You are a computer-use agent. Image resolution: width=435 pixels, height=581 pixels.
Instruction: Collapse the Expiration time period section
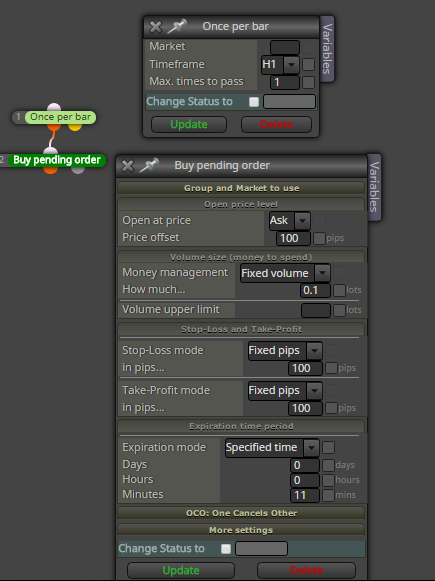[241, 426]
